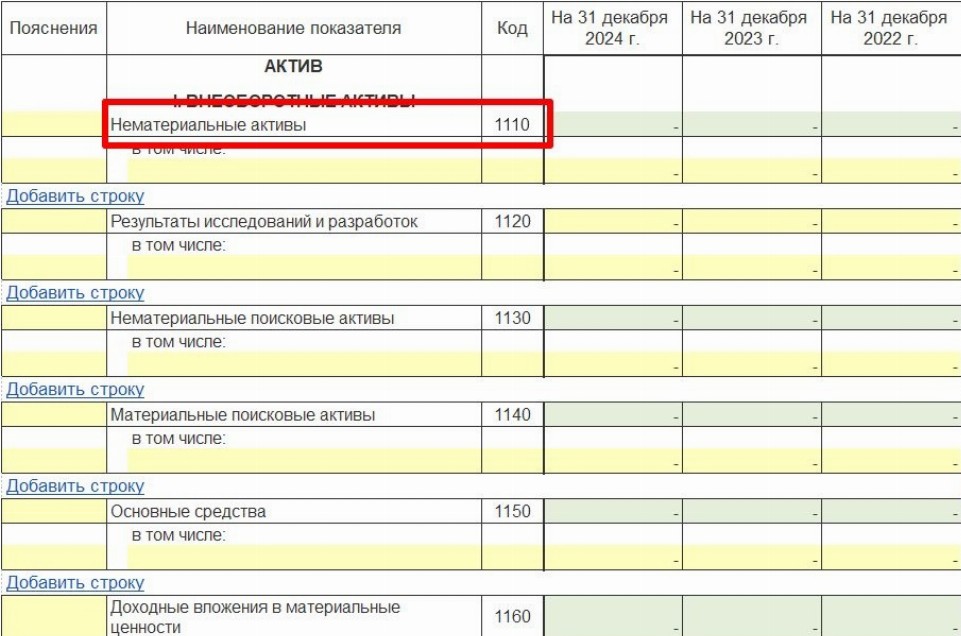Add a row under Нематериальные поисковые активы
Viewport: 961px width, 636px height.
pos(75,389)
